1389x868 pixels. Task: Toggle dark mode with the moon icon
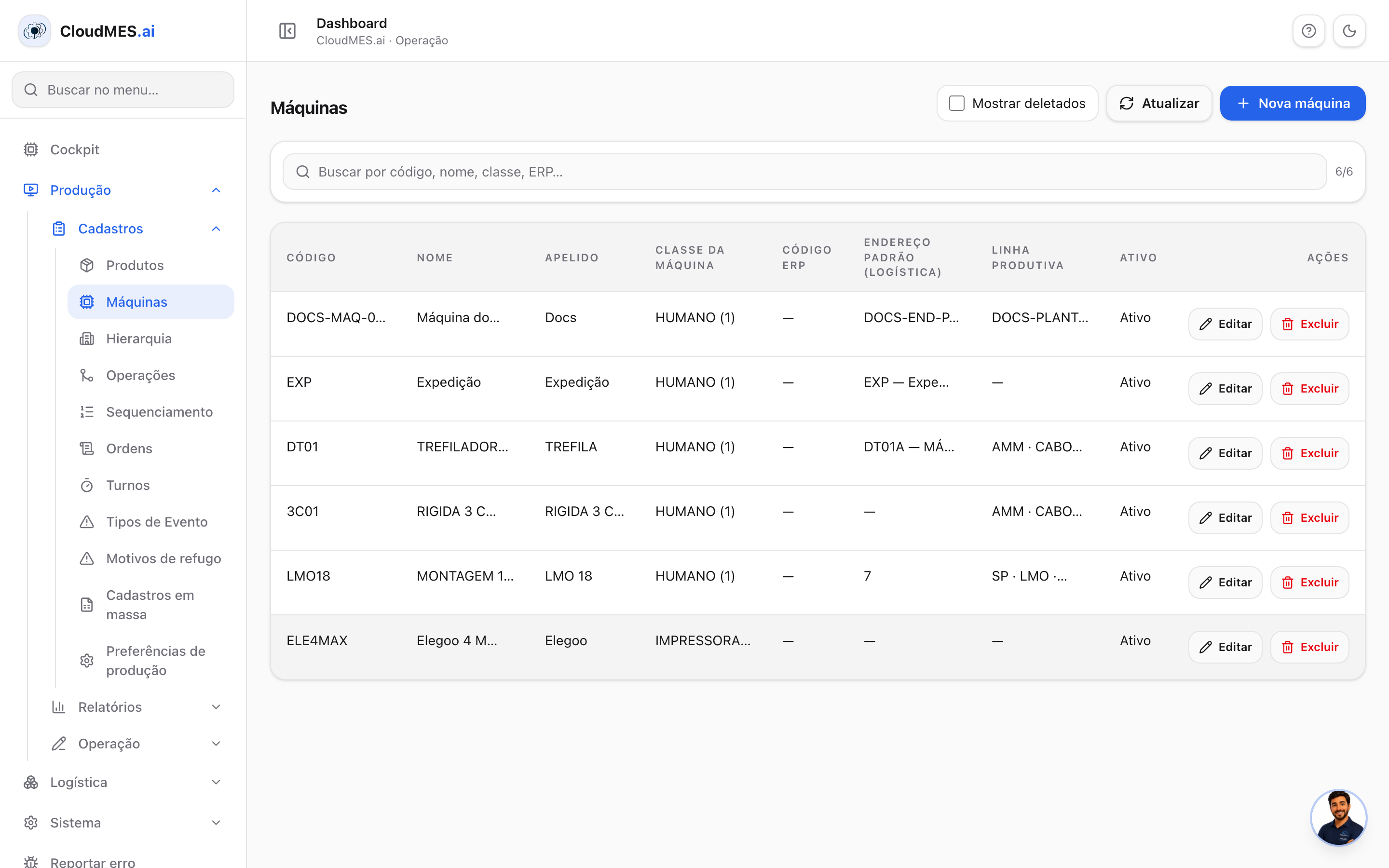(1349, 31)
